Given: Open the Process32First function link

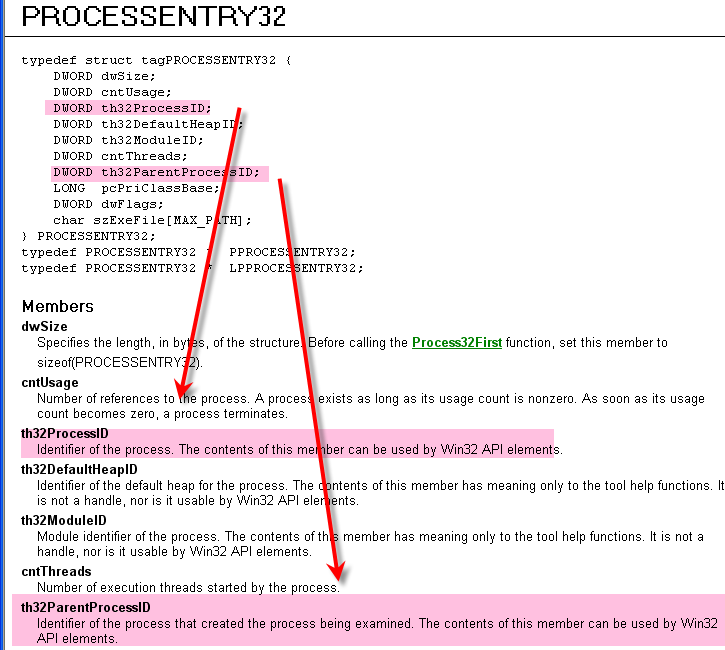Looking at the screenshot, I should pos(456,343).
